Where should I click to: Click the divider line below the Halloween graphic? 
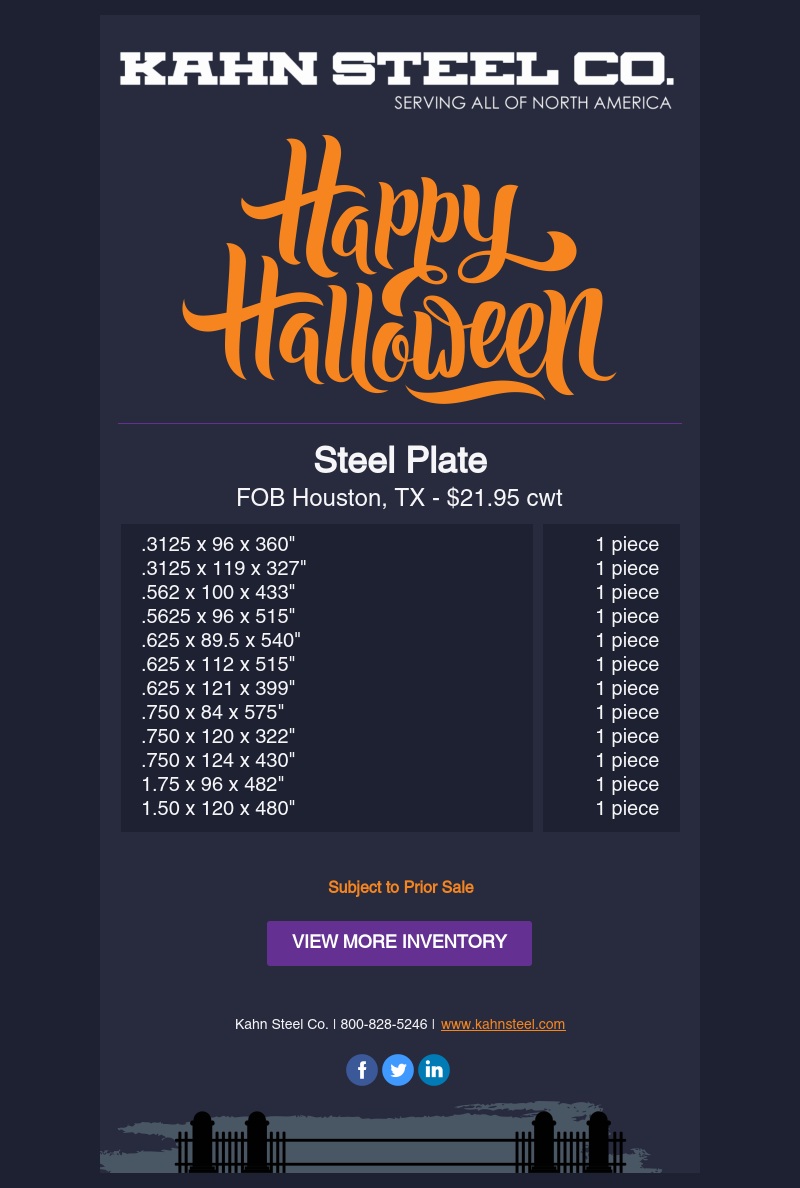400,424
